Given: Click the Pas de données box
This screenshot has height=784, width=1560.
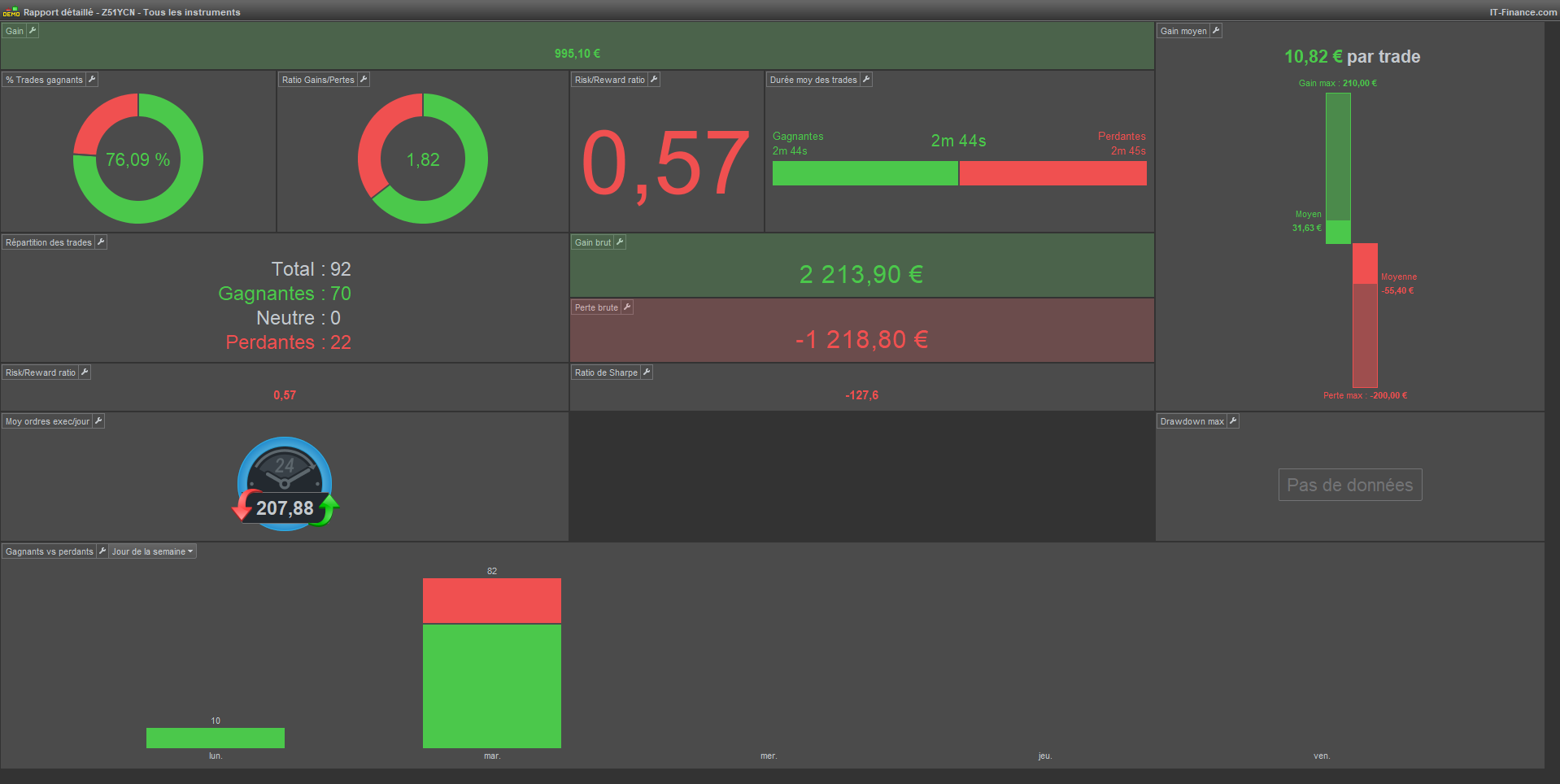Looking at the screenshot, I should pyautogui.click(x=1350, y=485).
